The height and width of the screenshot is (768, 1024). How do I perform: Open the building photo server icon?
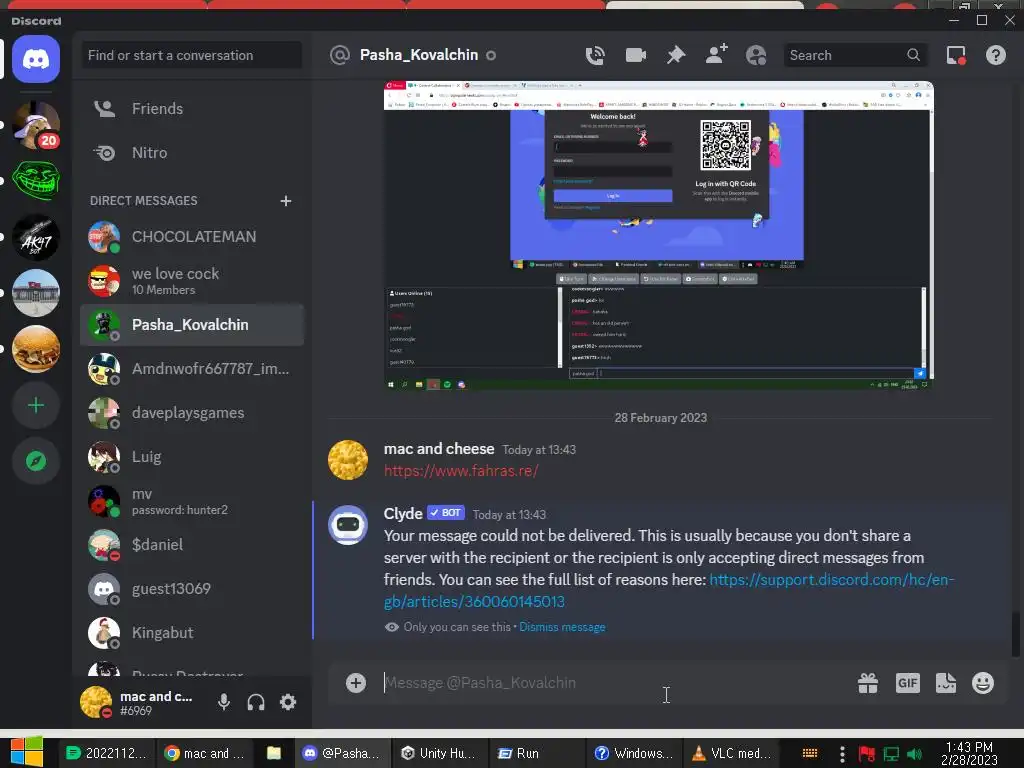click(x=36, y=293)
